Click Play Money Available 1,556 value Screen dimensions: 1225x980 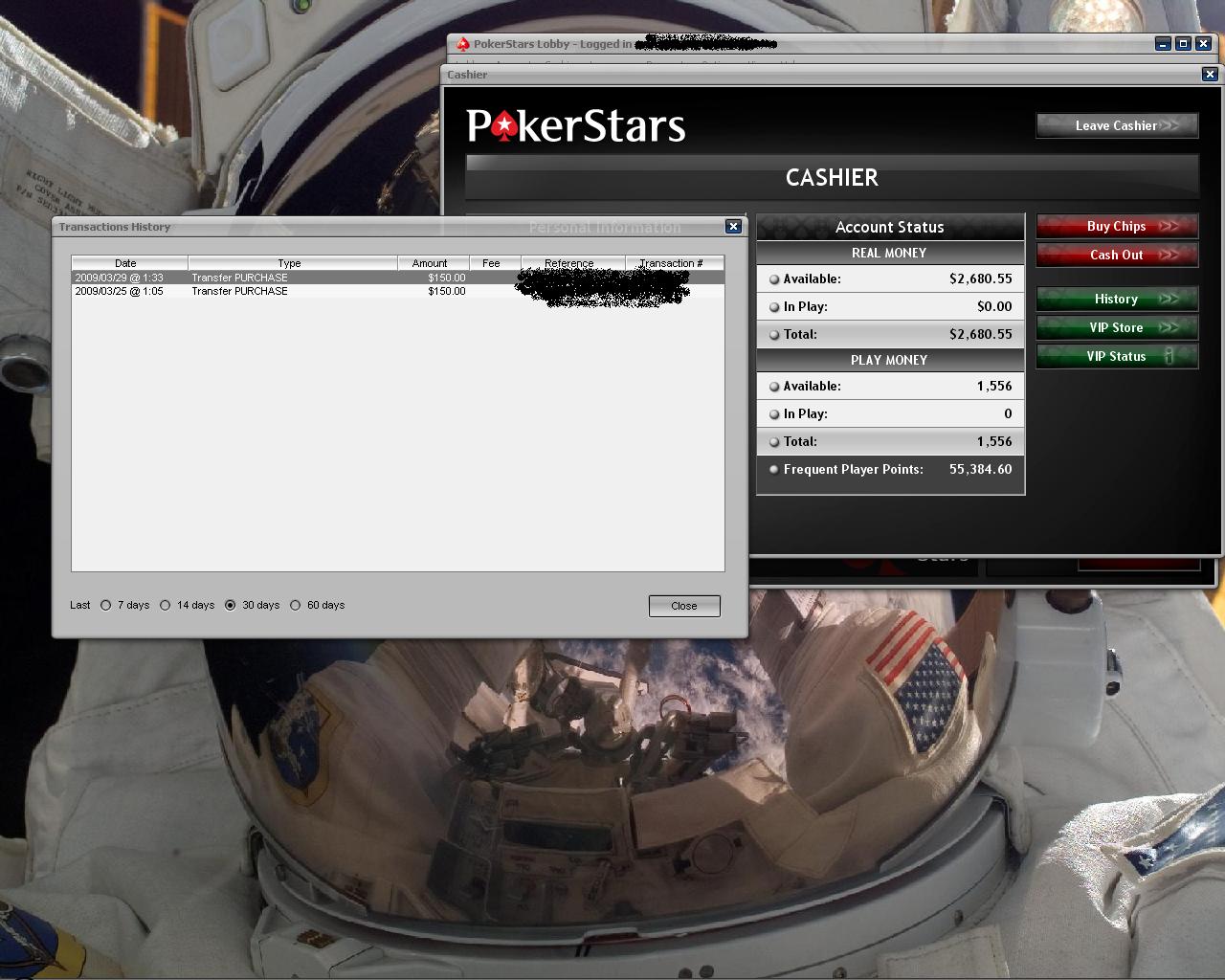coord(994,386)
